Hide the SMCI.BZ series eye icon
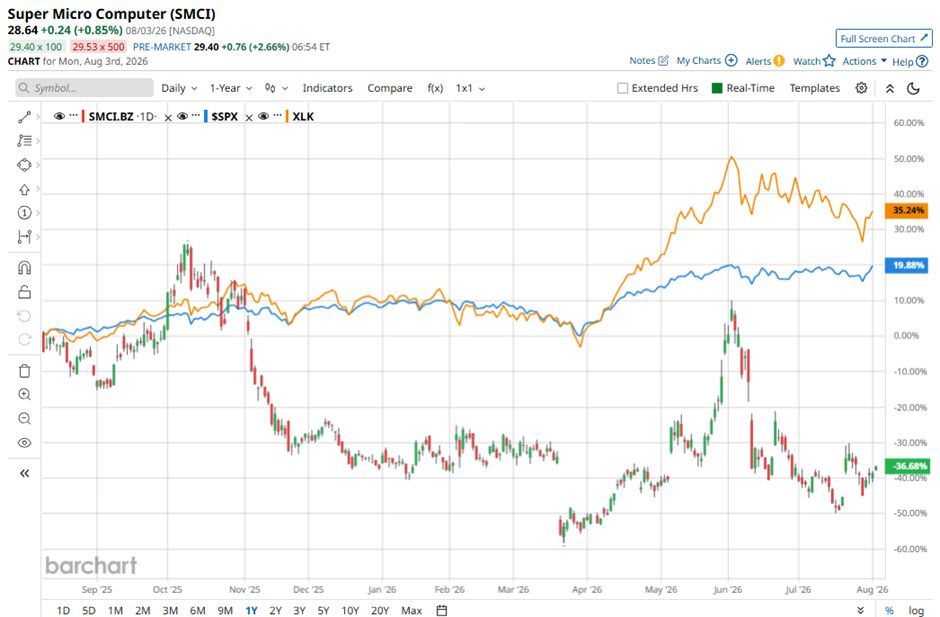Image resolution: width=940 pixels, height=617 pixels. click(x=59, y=116)
